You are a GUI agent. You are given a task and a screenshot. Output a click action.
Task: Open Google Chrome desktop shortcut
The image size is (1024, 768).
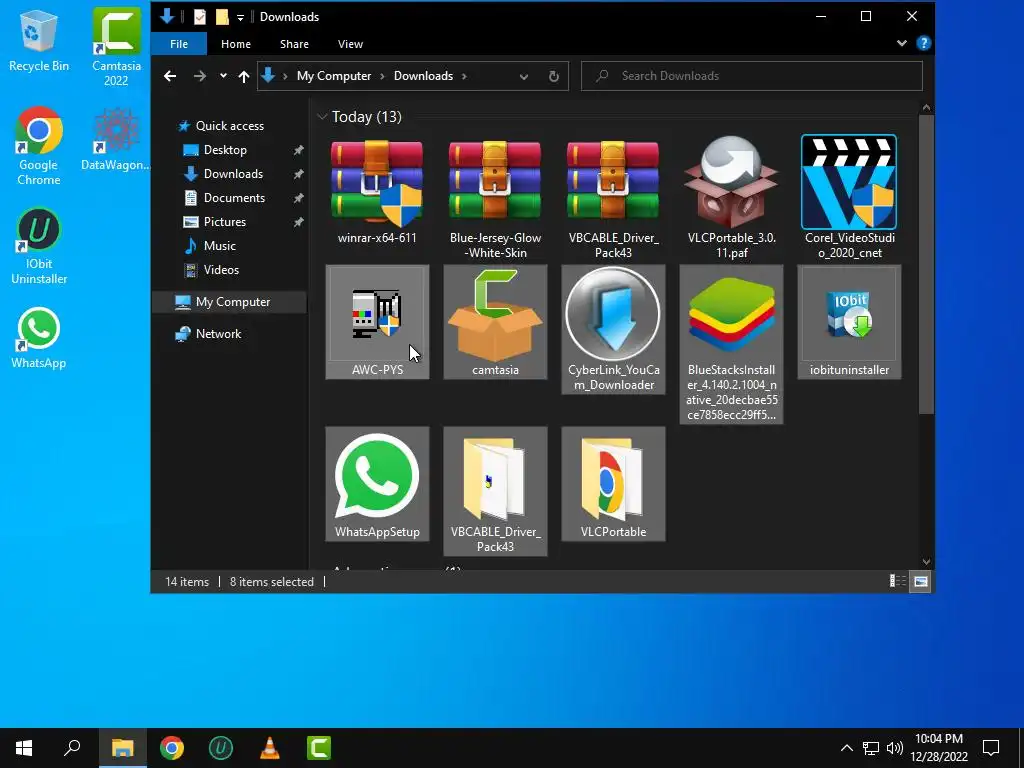tap(39, 146)
